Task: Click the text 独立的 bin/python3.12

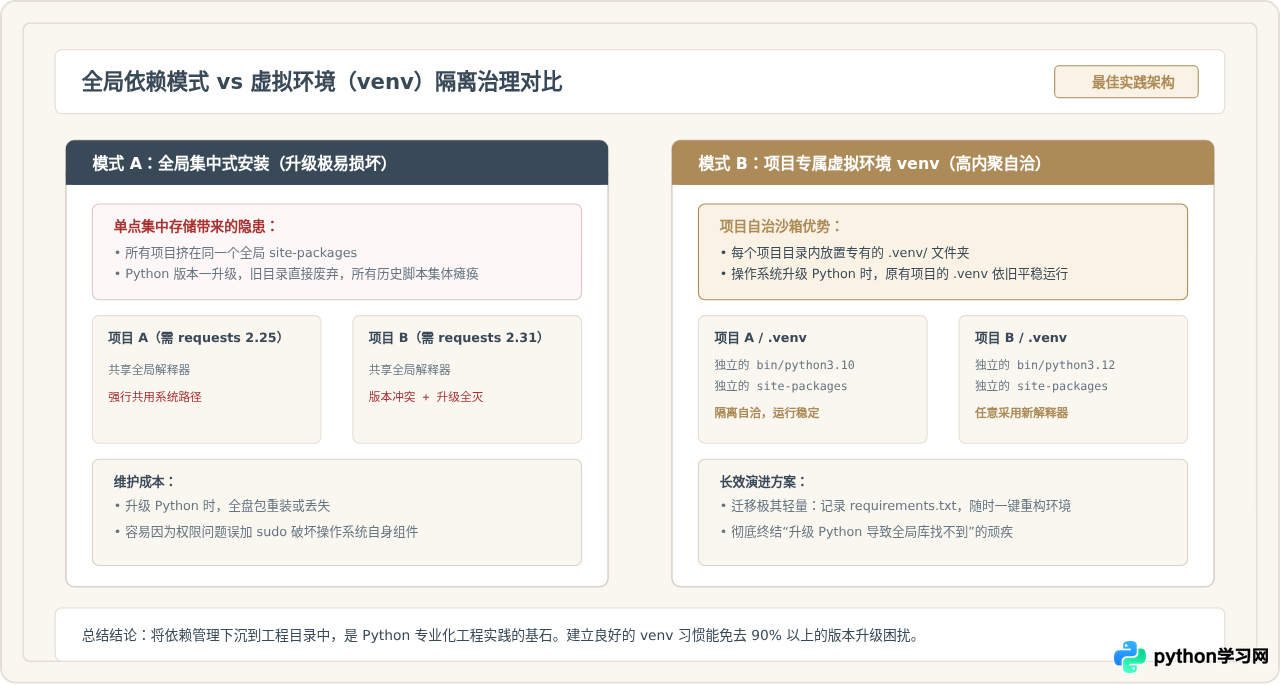Action: [1045, 365]
